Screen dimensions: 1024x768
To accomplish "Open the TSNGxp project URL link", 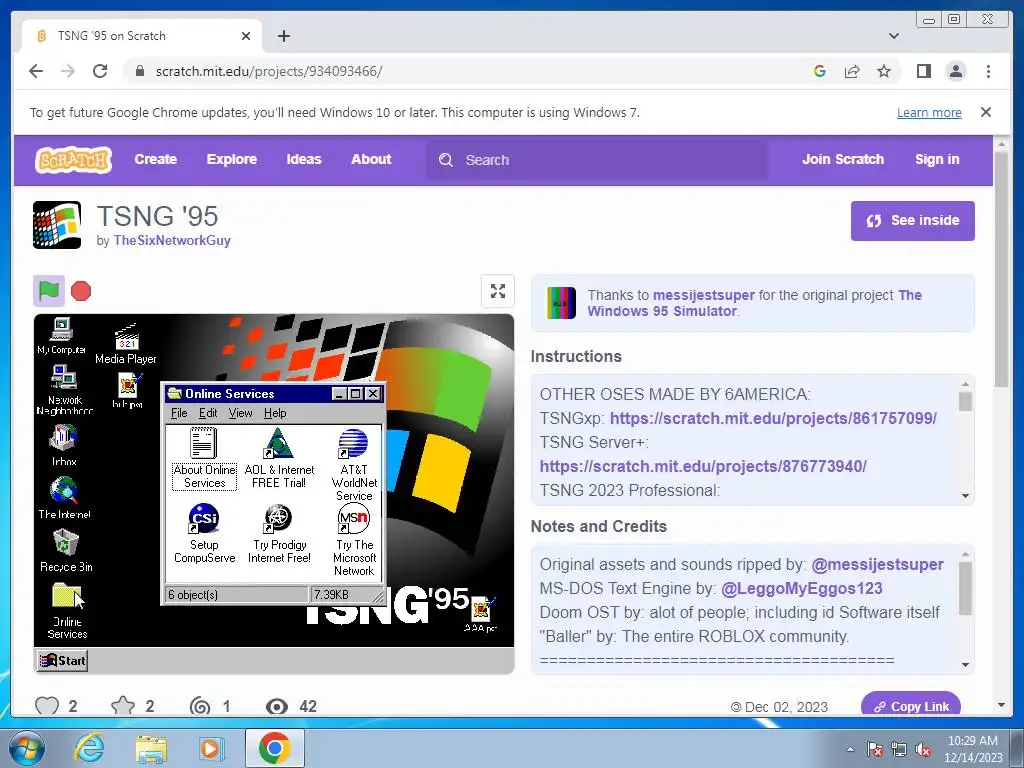I will (x=773, y=418).
